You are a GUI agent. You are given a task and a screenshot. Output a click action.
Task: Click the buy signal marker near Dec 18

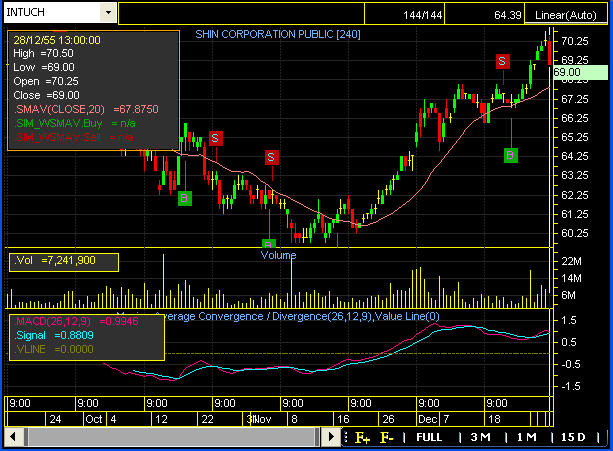pos(510,156)
